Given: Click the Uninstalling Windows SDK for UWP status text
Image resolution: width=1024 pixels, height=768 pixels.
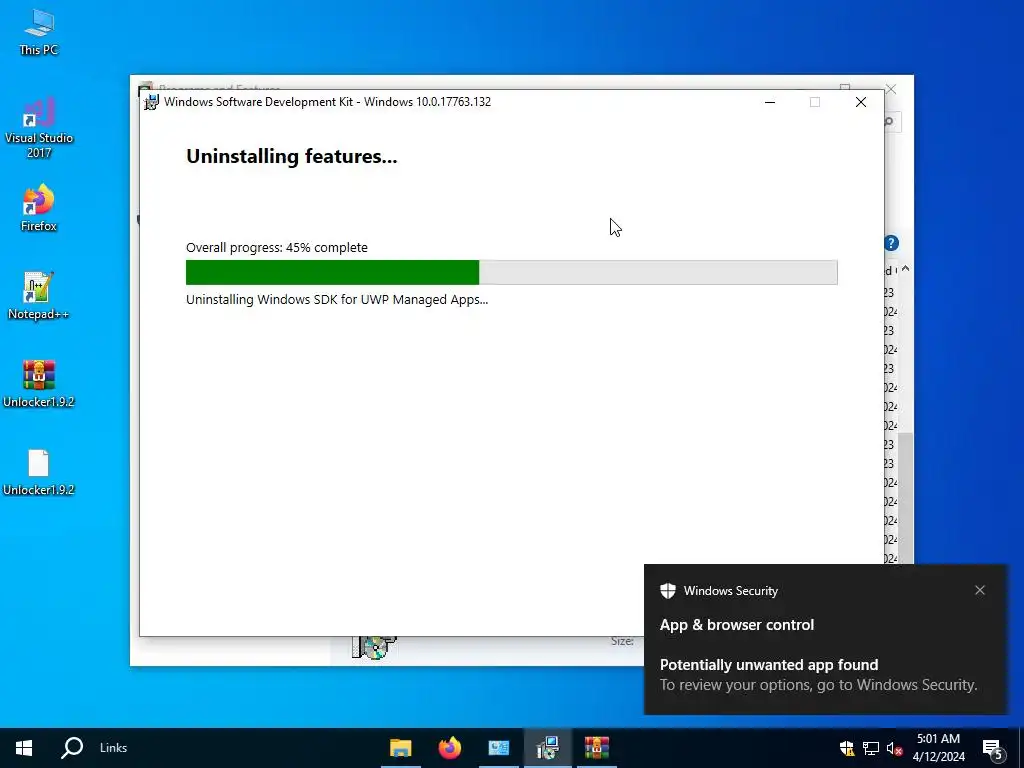Looking at the screenshot, I should [337, 300].
